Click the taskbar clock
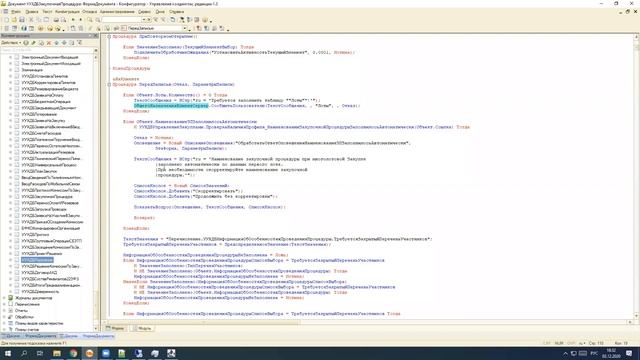The width and height of the screenshot is (640, 360). pyautogui.click(x=611, y=353)
